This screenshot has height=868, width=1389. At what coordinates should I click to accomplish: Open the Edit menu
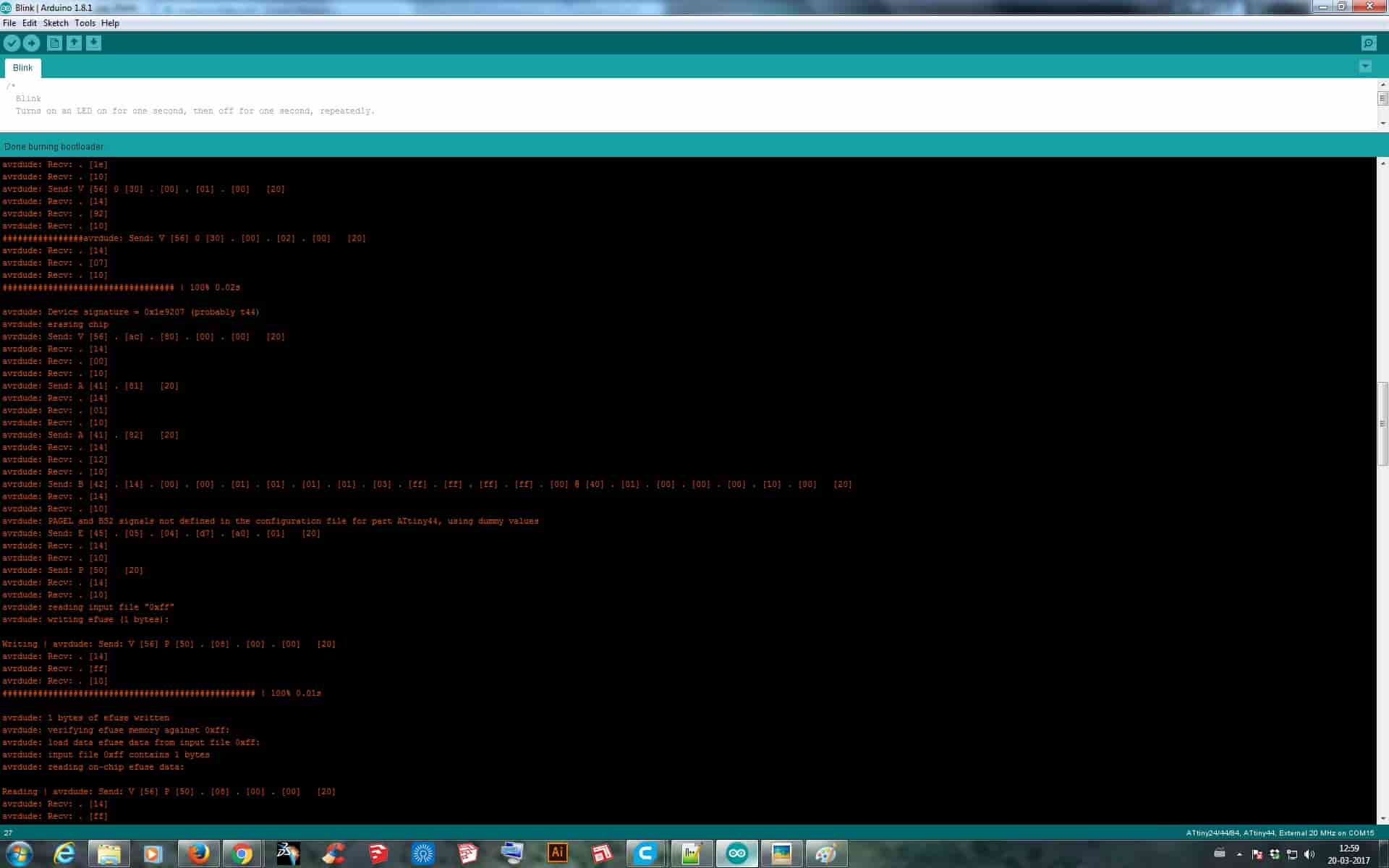click(30, 23)
